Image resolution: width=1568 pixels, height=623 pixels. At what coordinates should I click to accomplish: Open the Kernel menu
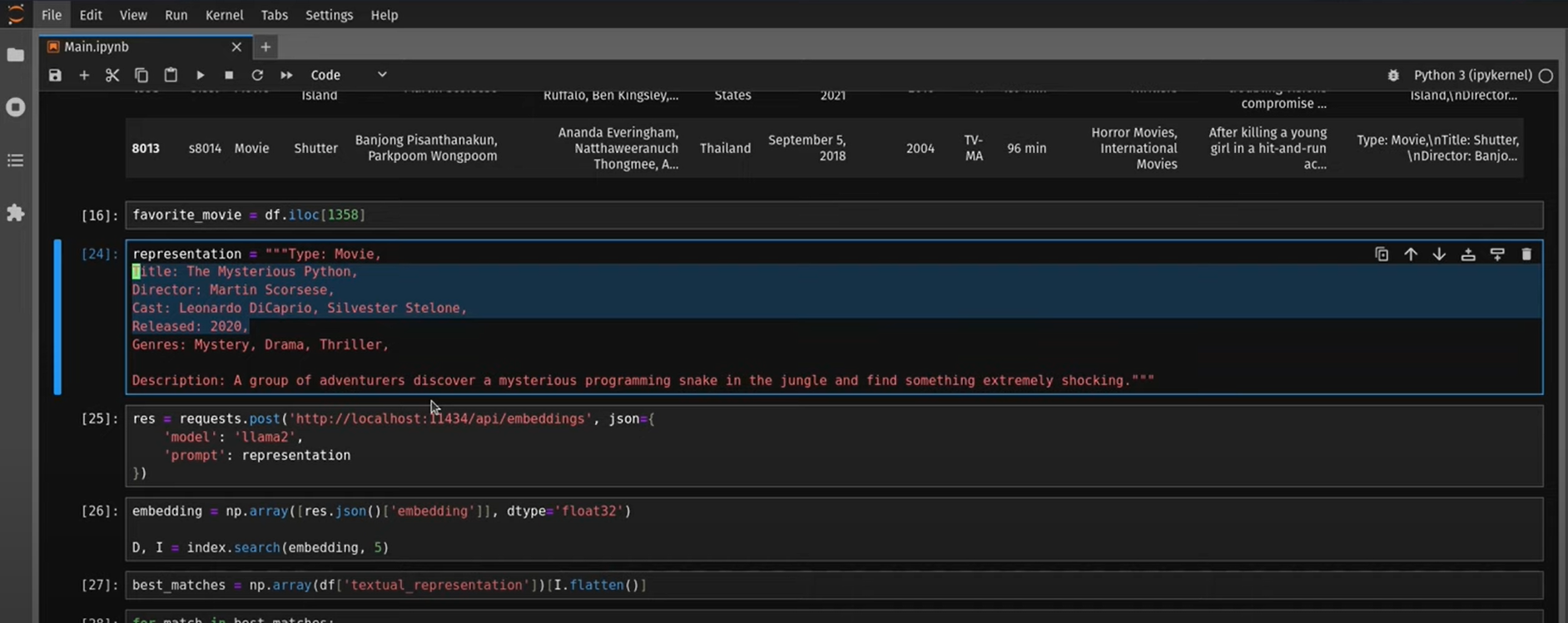(x=224, y=15)
